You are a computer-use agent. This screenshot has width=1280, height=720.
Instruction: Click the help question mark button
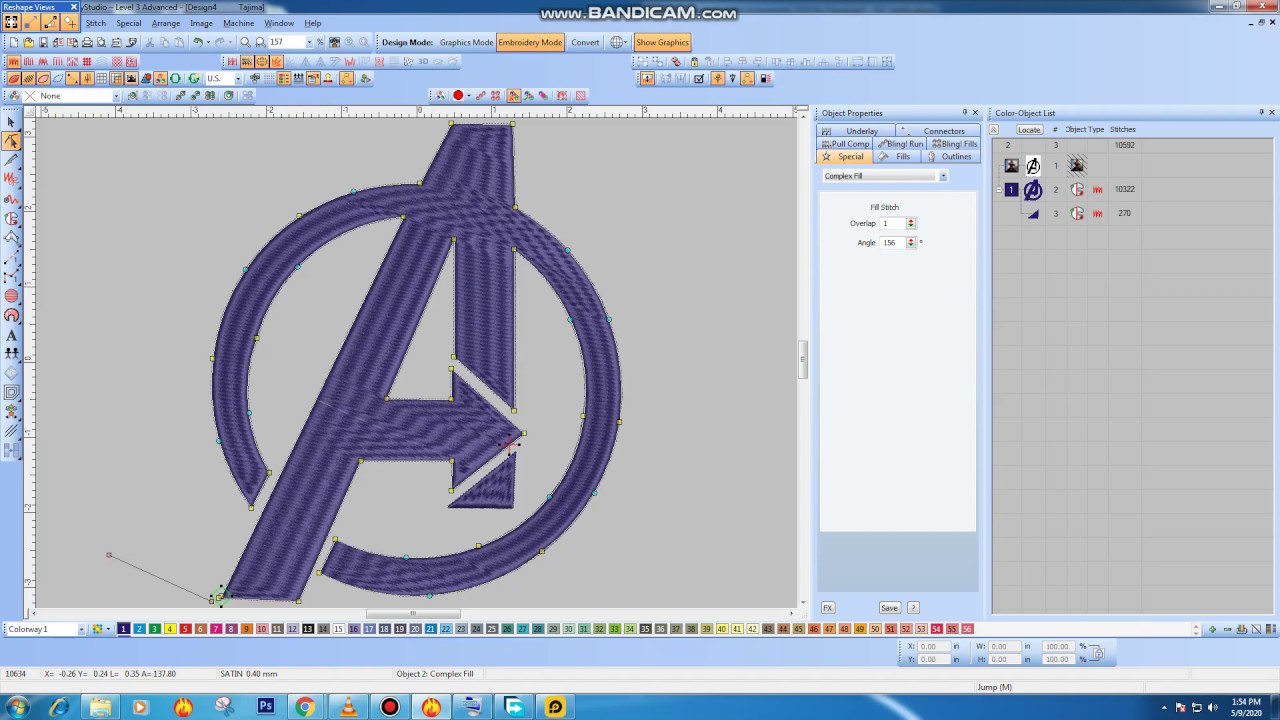coord(913,608)
